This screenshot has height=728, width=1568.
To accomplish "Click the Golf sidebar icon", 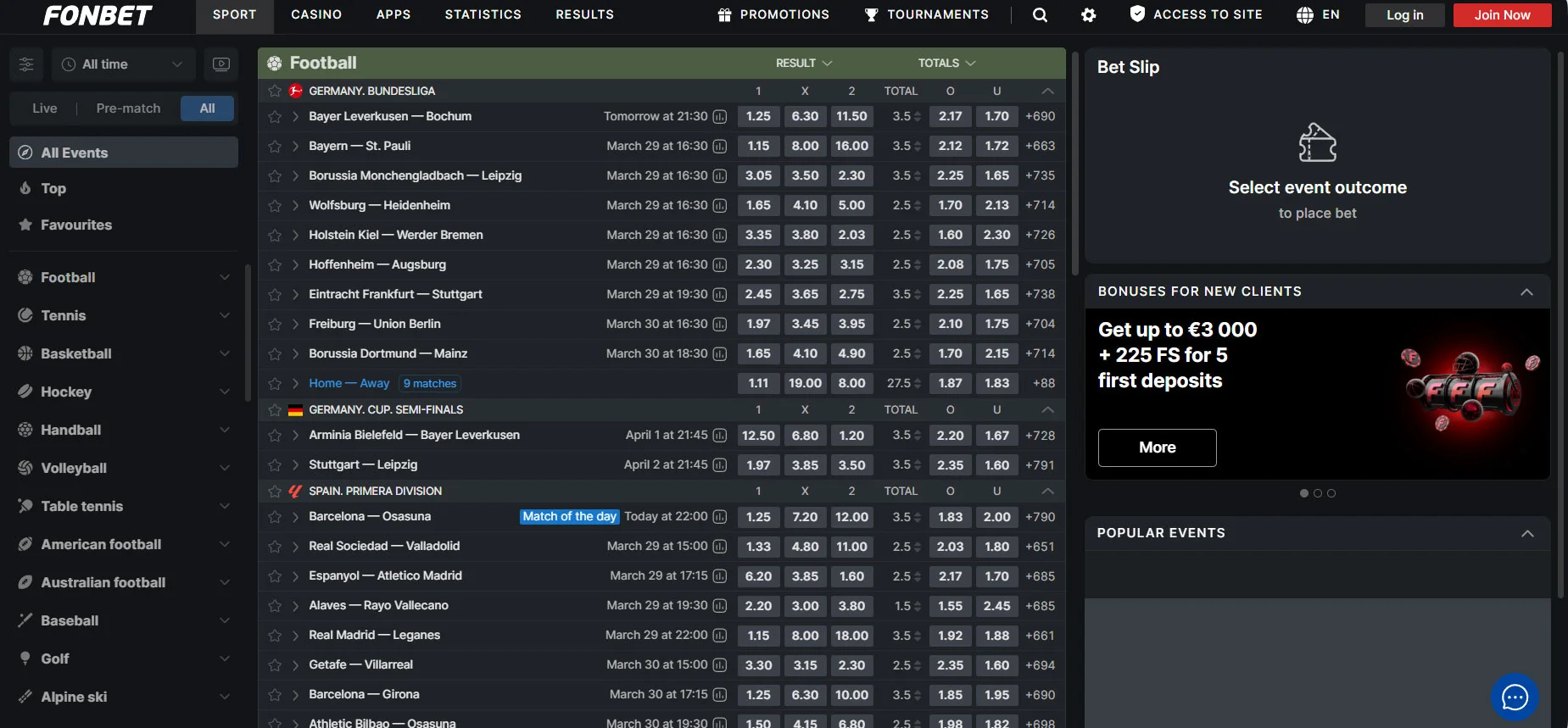I will (25, 659).
